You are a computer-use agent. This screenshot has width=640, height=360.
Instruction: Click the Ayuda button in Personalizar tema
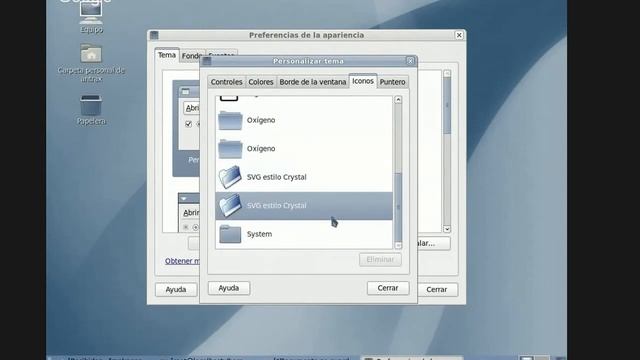229,288
